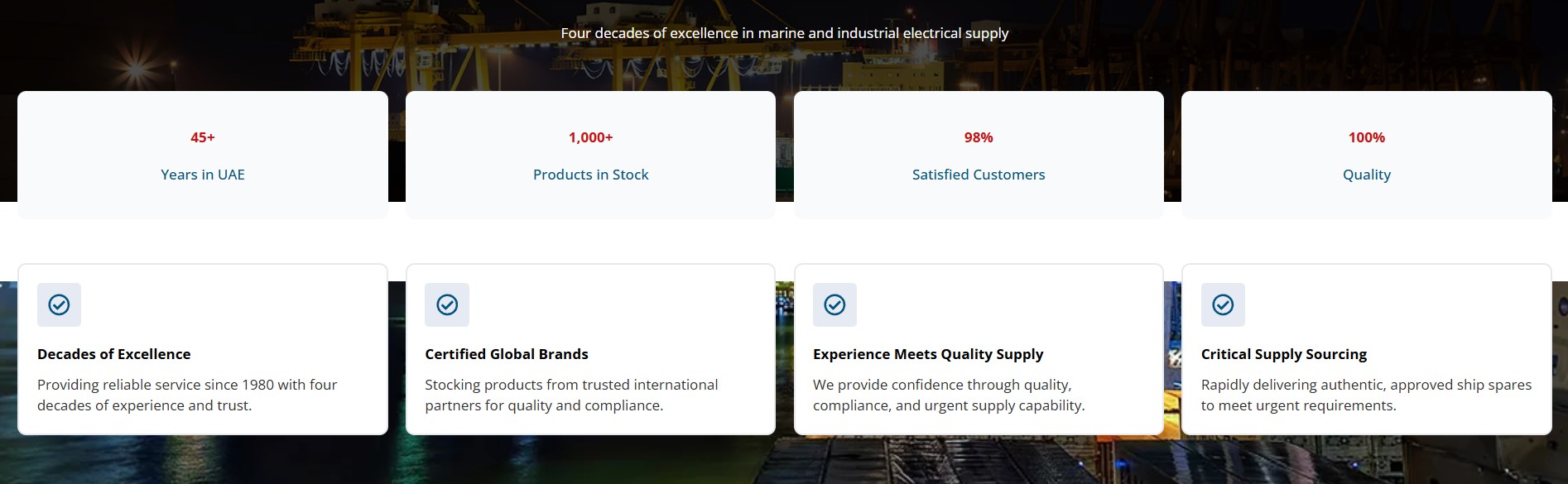1568x484 pixels.
Task: Click the Satisfied Customers label
Action: pos(979,175)
